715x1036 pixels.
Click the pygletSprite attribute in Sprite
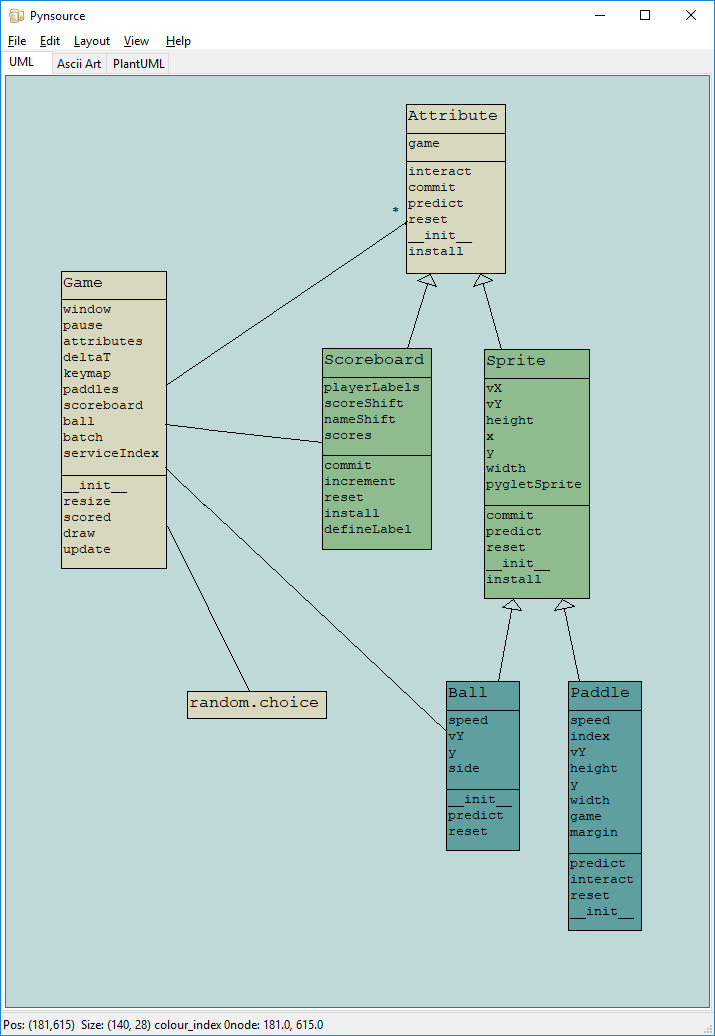point(533,485)
